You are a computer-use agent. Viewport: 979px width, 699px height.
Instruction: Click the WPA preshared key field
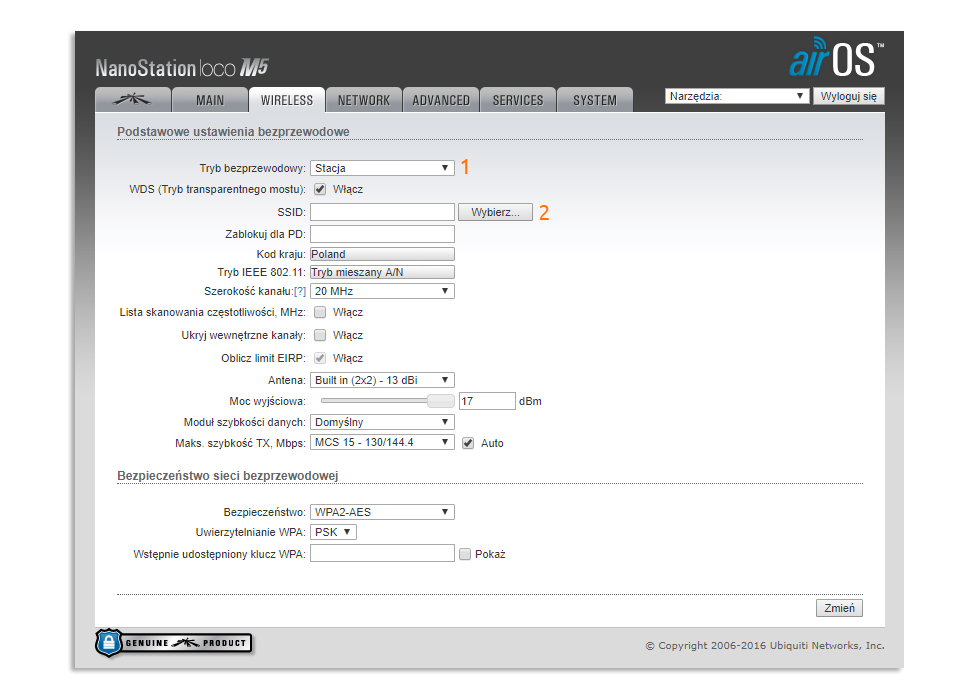(x=382, y=554)
